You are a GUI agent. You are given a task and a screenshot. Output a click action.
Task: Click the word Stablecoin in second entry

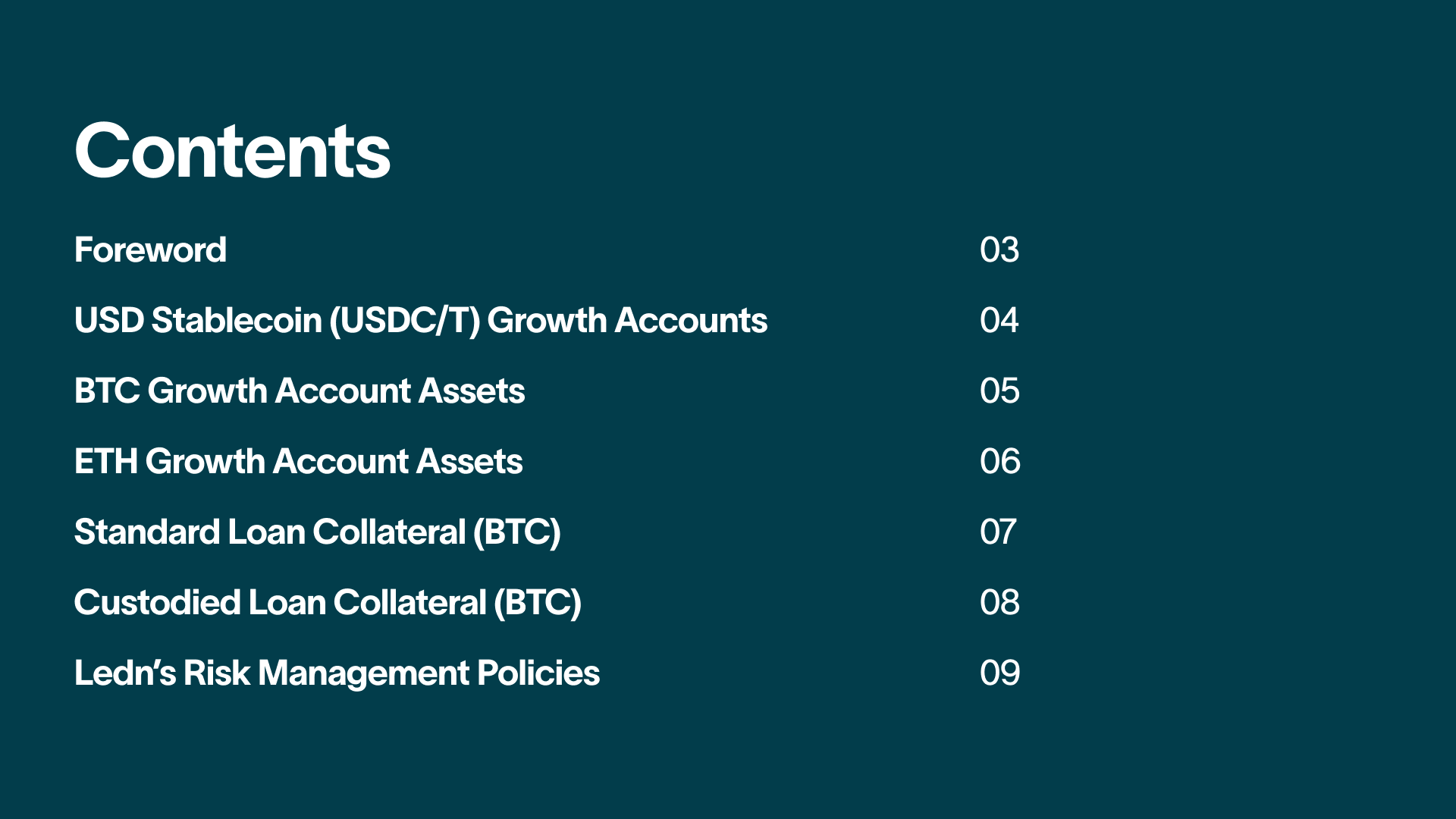237,321
